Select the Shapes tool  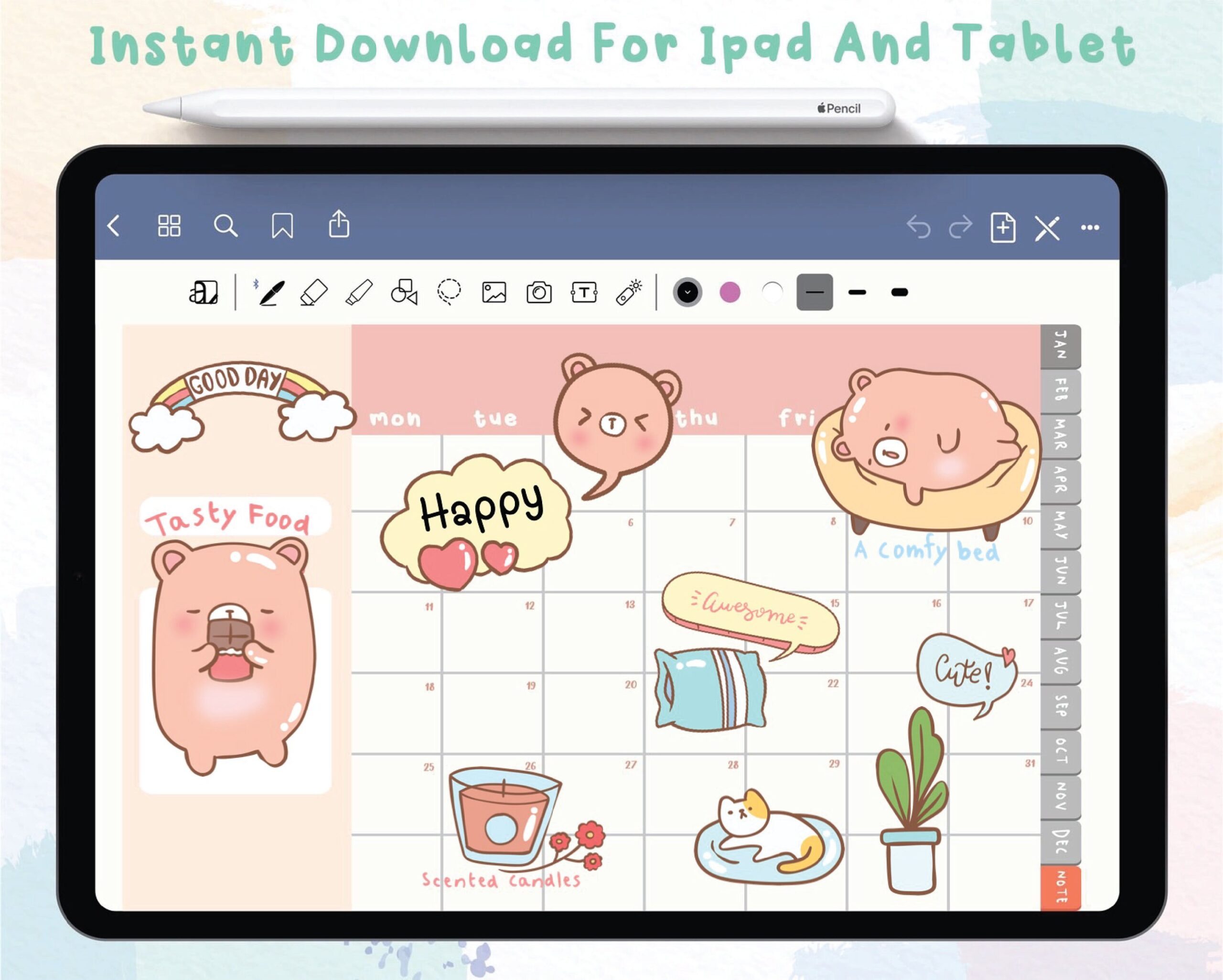404,292
